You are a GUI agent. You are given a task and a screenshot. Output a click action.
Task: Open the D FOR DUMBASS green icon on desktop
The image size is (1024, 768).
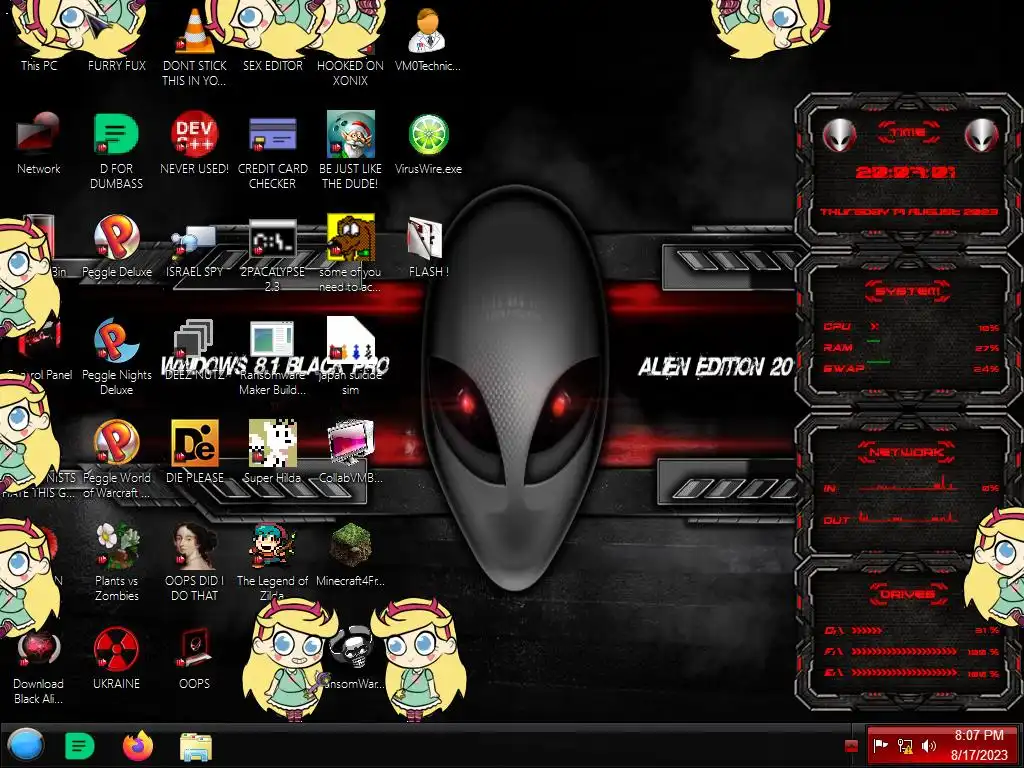116,135
